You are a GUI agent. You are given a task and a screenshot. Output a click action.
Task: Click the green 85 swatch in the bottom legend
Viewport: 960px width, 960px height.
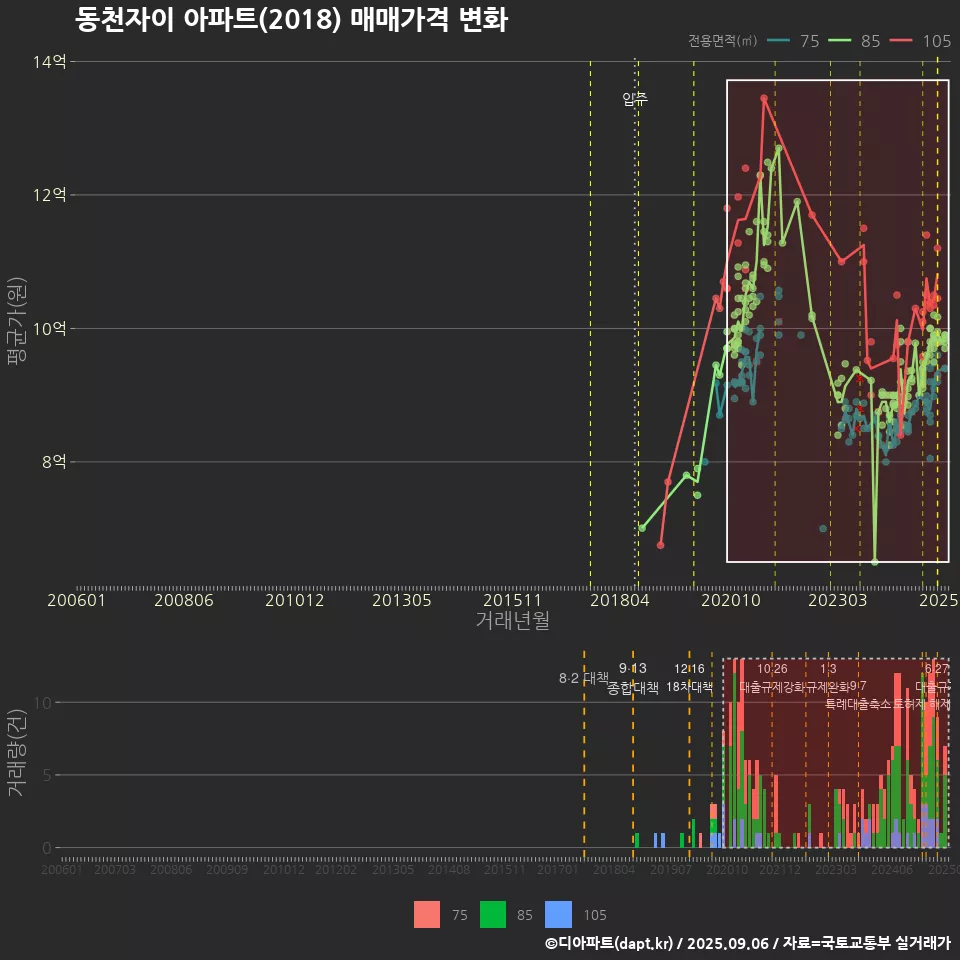pos(493,915)
